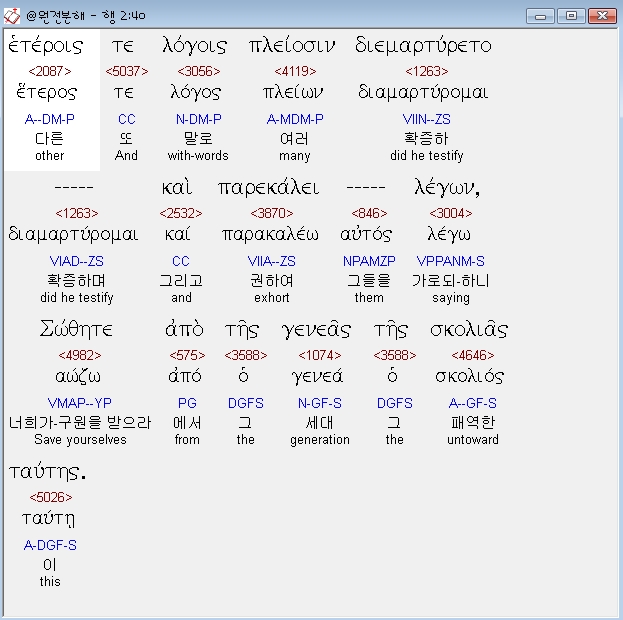Select the Greek word λέγων
Viewport: 623px width, 620px height.
447,187
